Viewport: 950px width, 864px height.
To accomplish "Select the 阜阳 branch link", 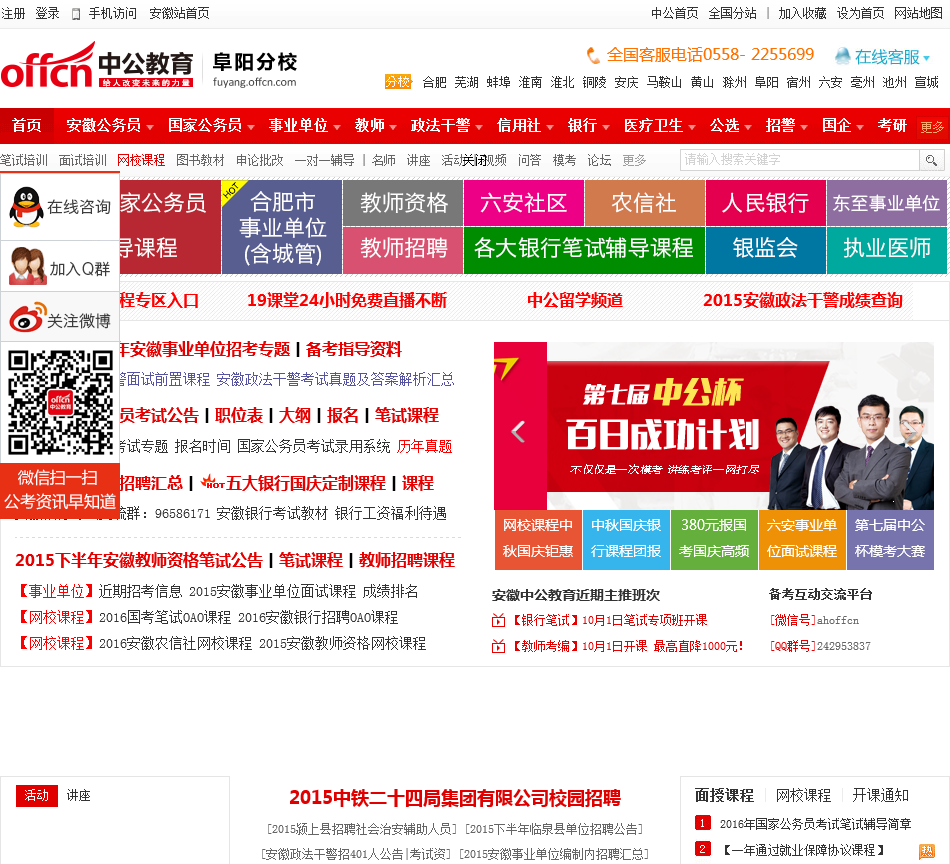I will point(766,82).
